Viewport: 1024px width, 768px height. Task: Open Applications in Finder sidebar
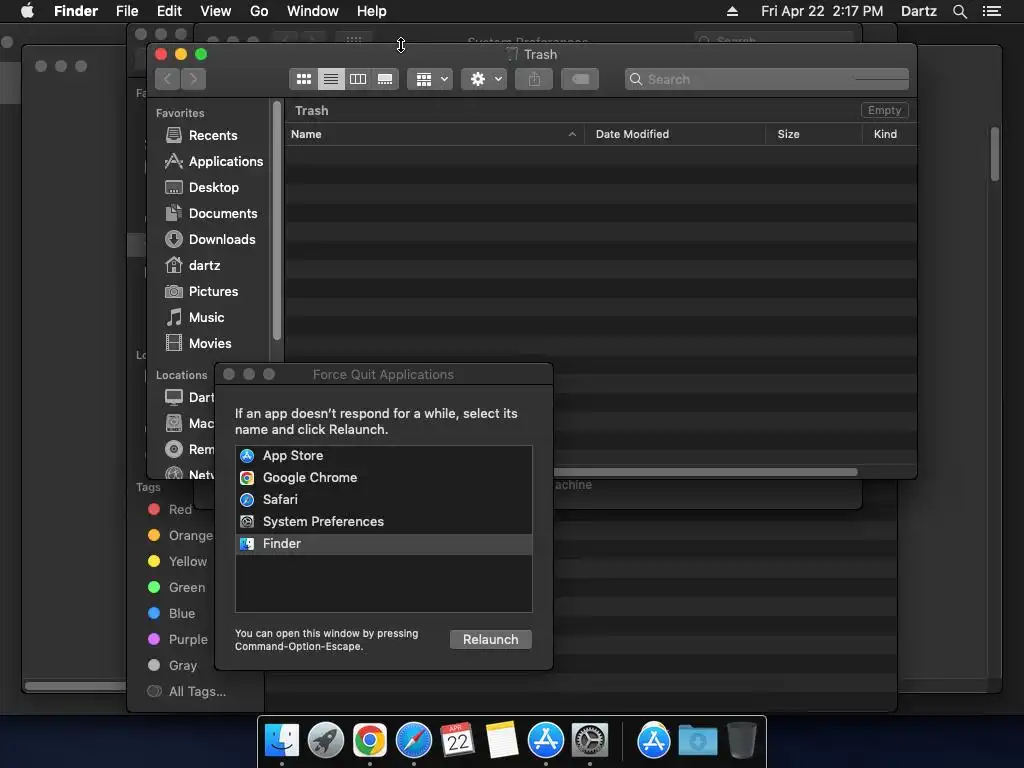[x=214, y=161]
